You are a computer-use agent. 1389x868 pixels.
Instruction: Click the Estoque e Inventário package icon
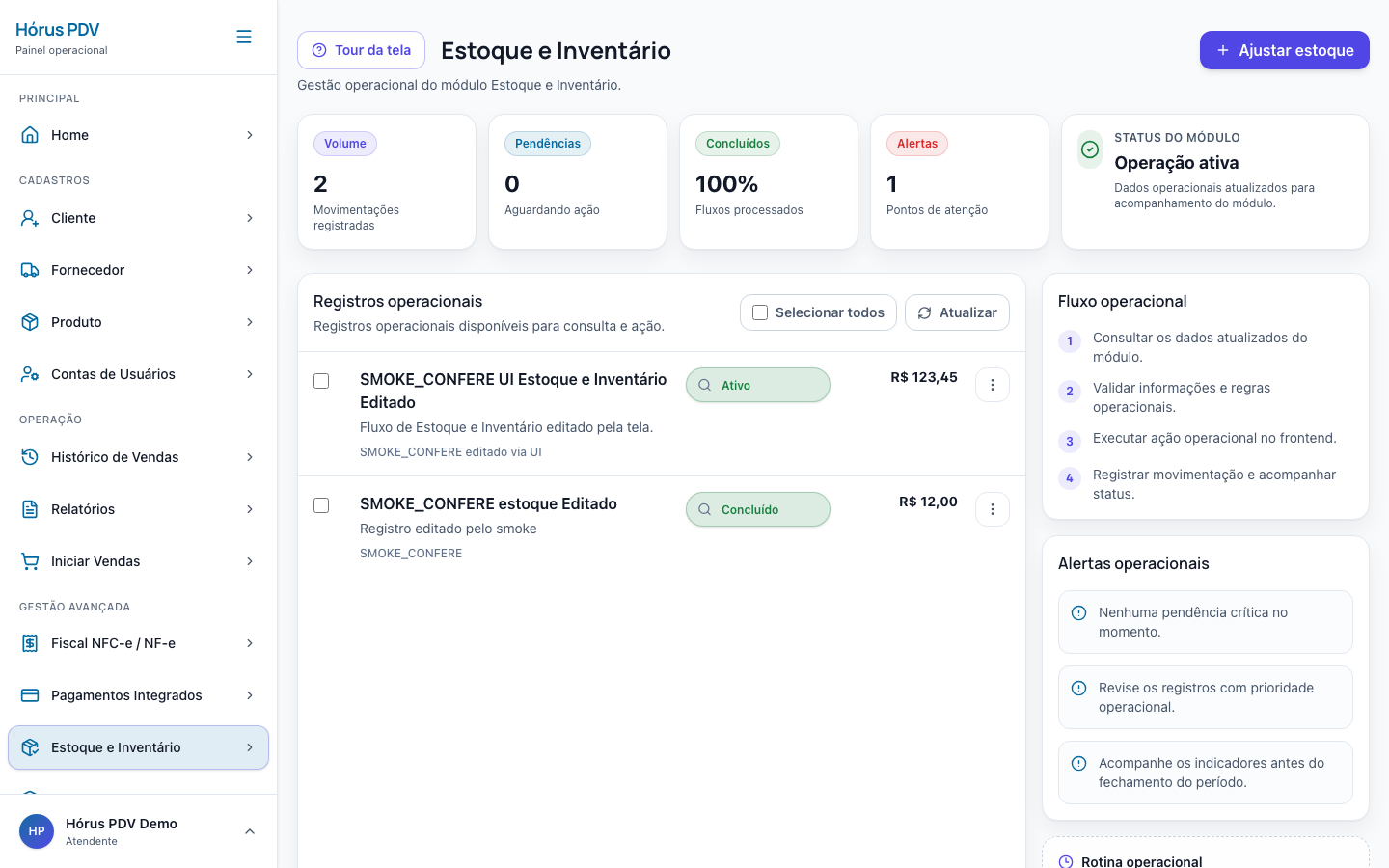point(30,747)
